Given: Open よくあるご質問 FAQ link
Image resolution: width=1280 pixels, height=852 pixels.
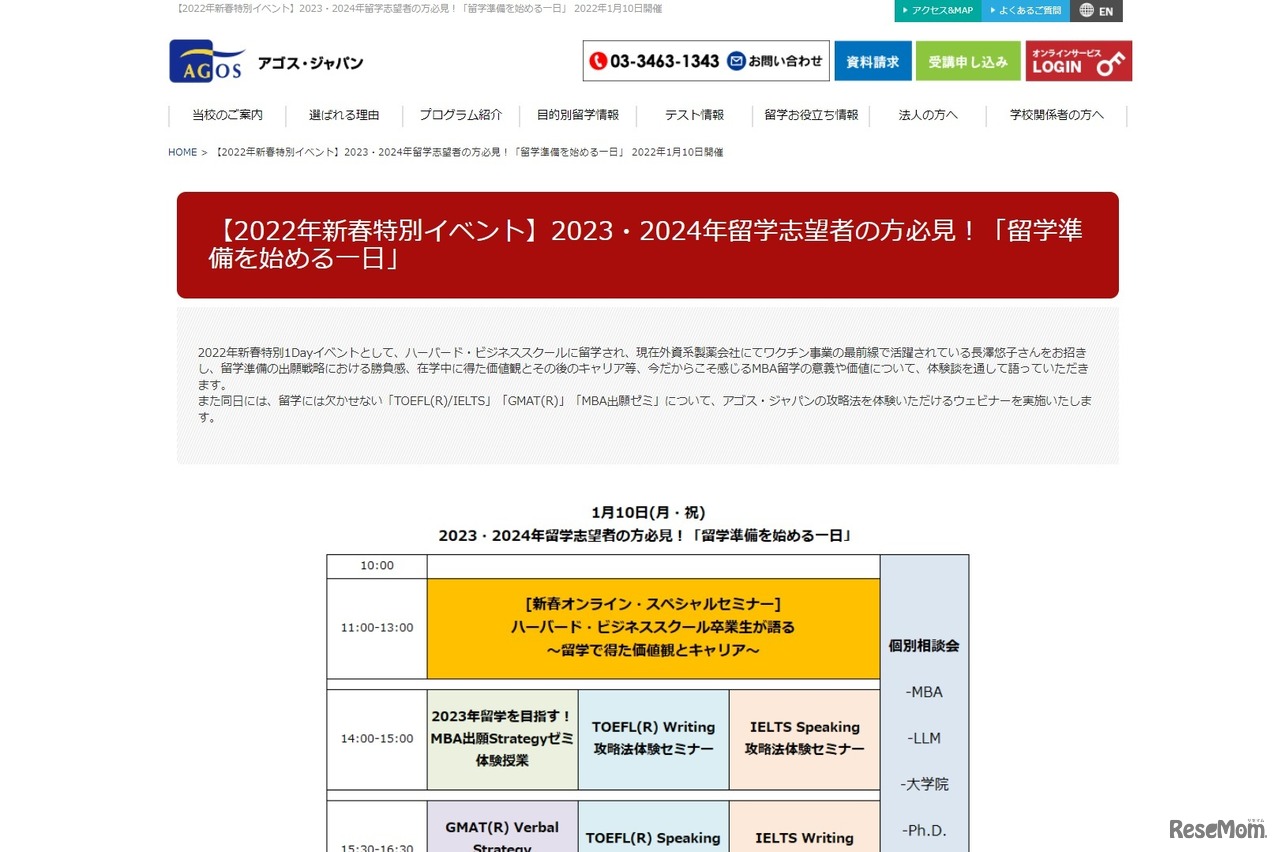Looking at the screenshot, I should coord(1025,11).
